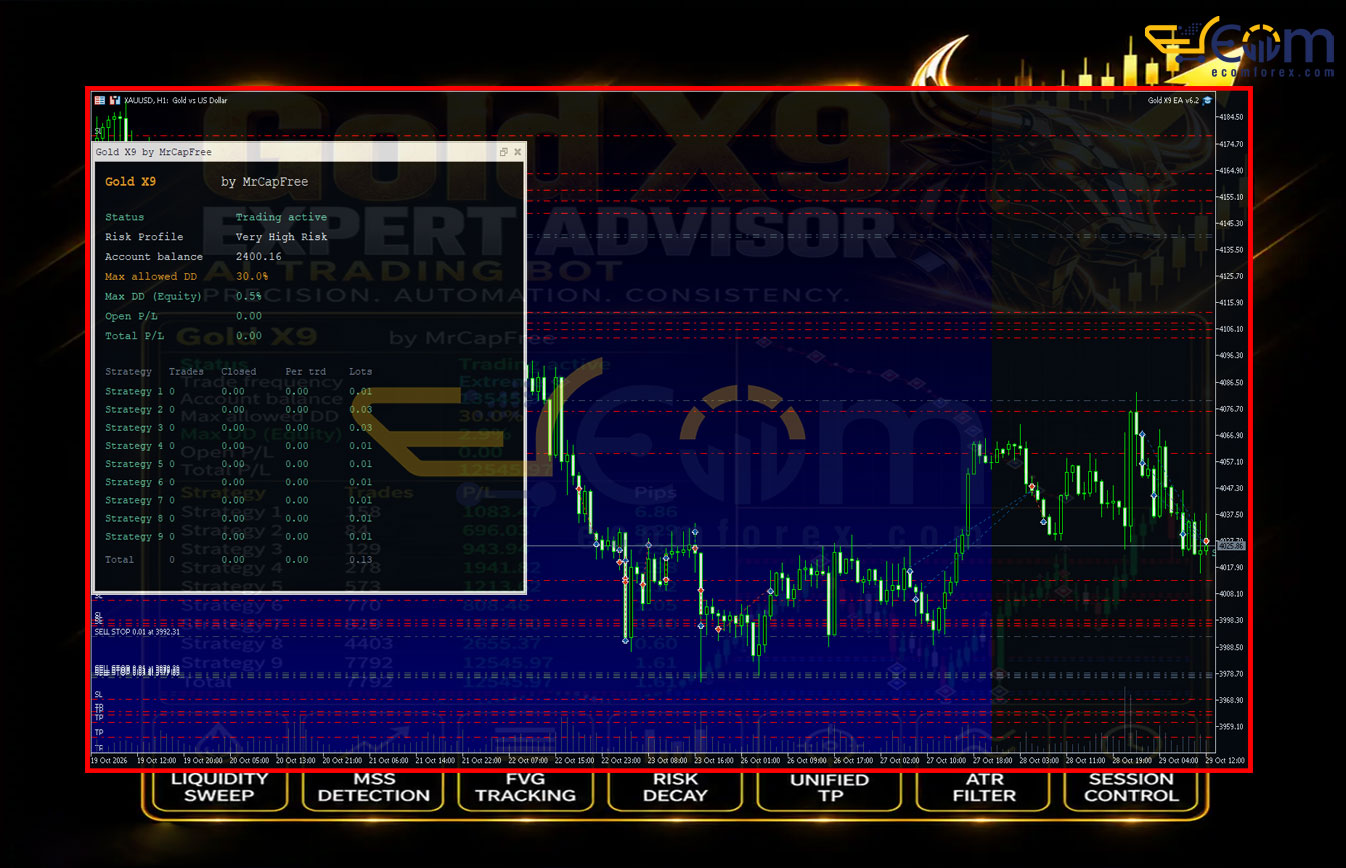The height and width of the screenshot is (868, 1346).
Task: Click the RISK DECAY feature badge
Action: coord(676,787)
